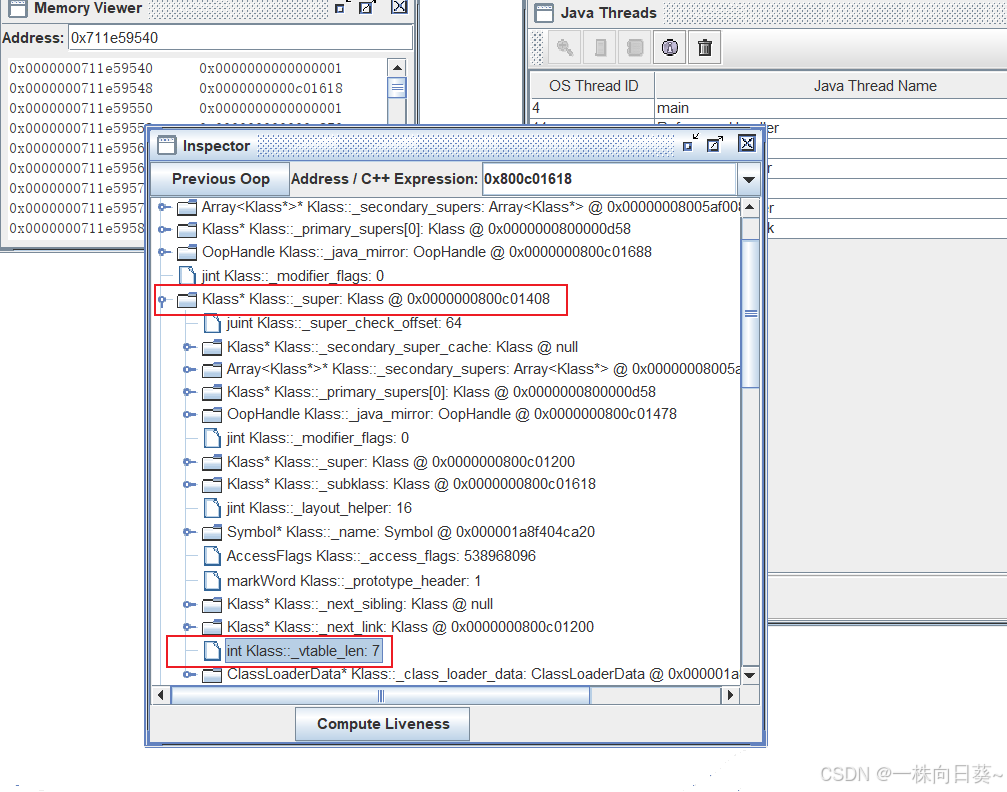Click memory address 0x0000000711e59548 in Memory Viewer
The height and width of the screenshot is (792, 1007).
(x=81, y=88)
